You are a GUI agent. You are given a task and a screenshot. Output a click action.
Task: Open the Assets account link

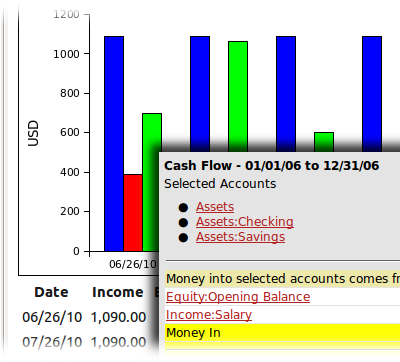[x=215, y=207]
